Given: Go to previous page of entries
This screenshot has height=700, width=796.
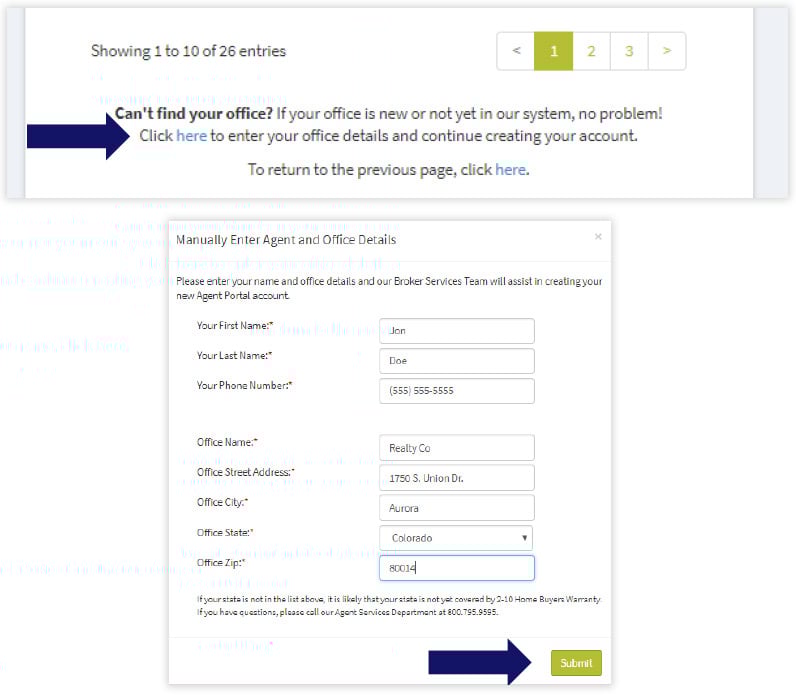Looking at the screenshot, I should click(x=516, y=51).
